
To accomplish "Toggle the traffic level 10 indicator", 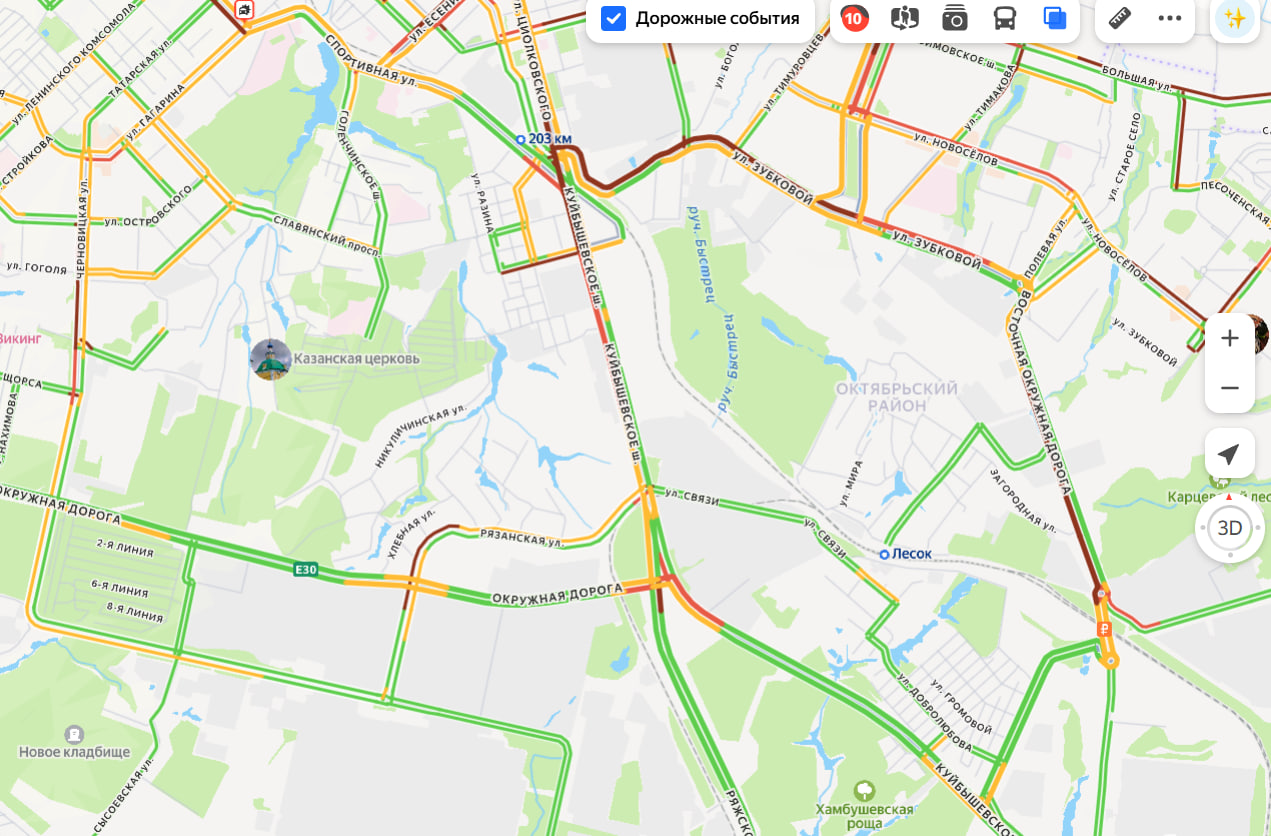I will pos(854,18).
